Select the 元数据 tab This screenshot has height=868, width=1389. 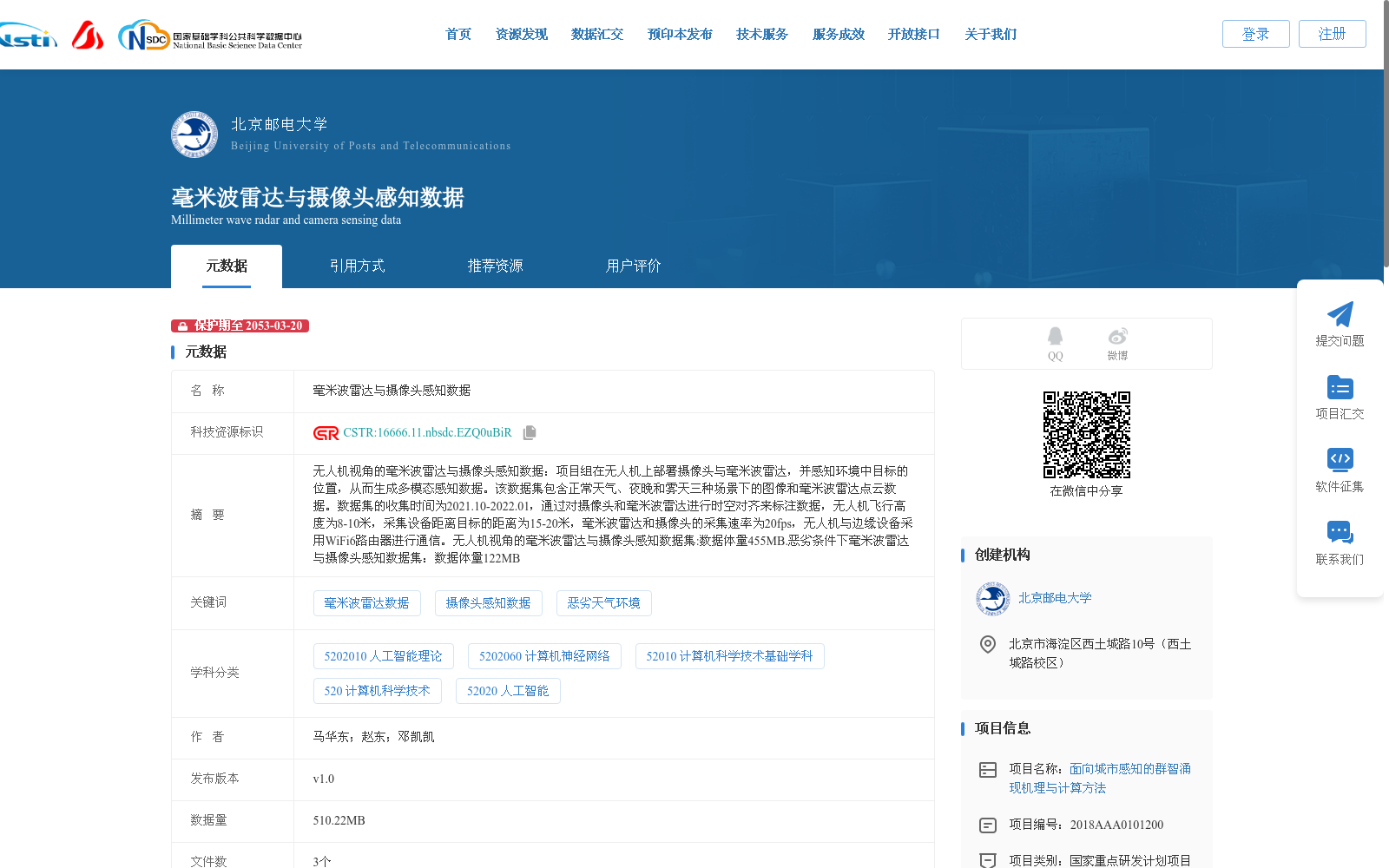[227, 266]
